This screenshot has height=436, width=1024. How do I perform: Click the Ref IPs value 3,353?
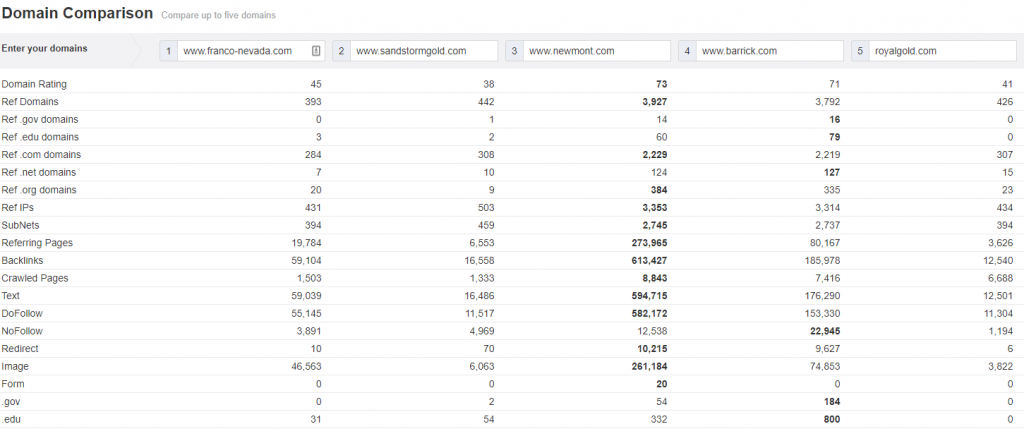[655, 208]
